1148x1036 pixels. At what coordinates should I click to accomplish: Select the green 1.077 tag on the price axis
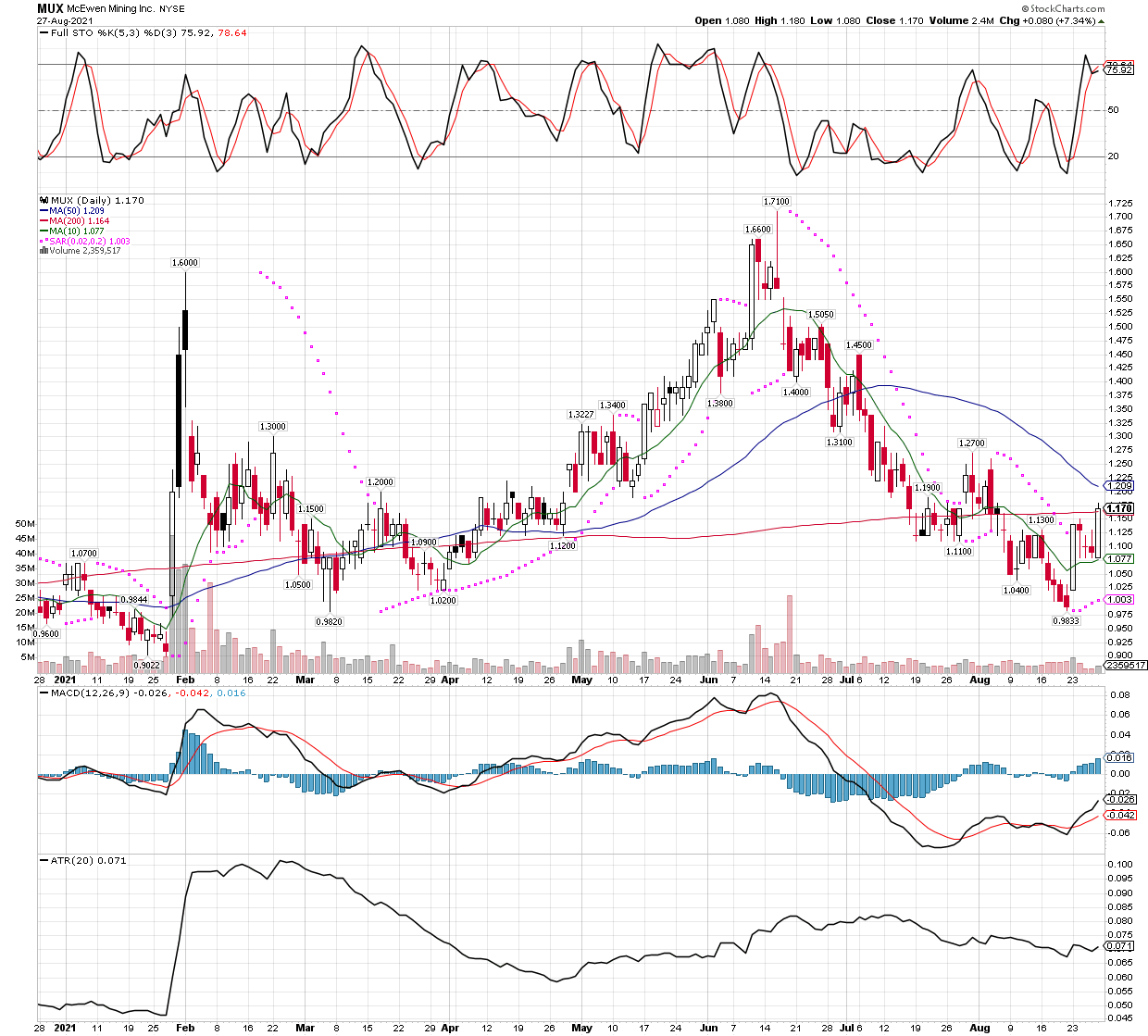click(x=1119, y=559)
